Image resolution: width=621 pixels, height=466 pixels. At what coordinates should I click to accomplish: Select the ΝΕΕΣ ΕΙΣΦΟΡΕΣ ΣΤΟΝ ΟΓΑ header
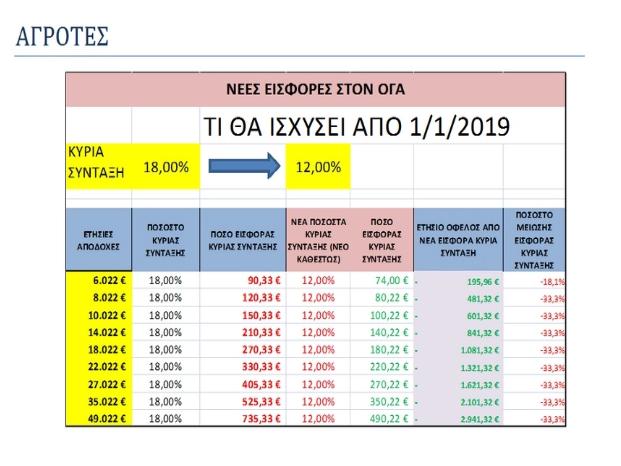click(314, 90)
